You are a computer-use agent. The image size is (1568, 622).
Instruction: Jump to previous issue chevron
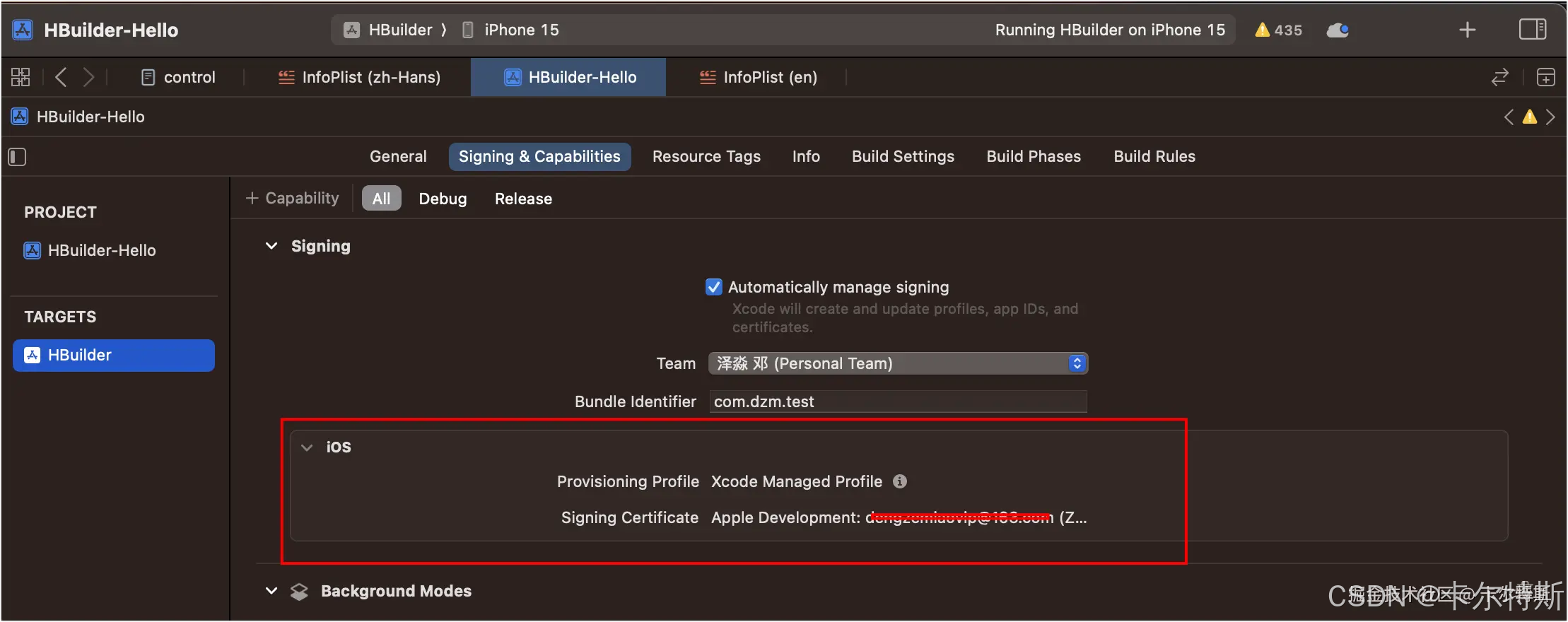tap(1509, 117)
